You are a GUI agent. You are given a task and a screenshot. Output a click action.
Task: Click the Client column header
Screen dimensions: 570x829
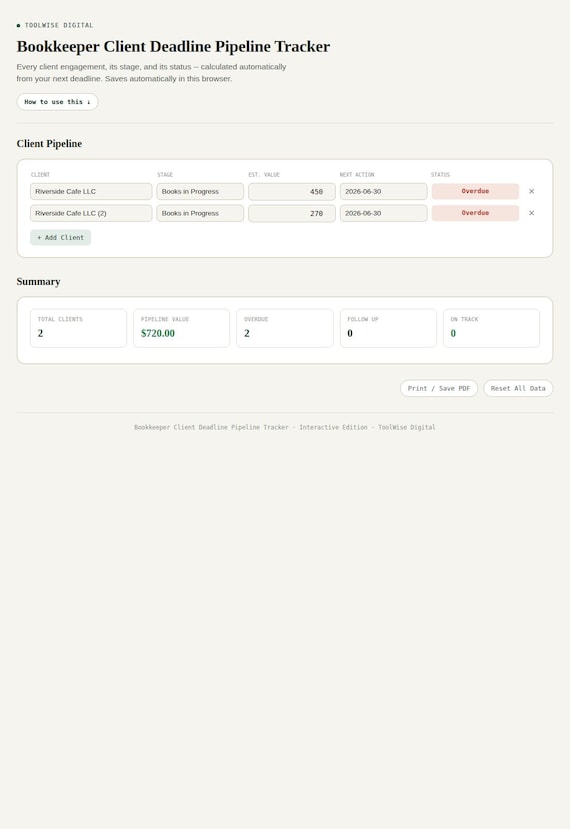click(40, 174)
